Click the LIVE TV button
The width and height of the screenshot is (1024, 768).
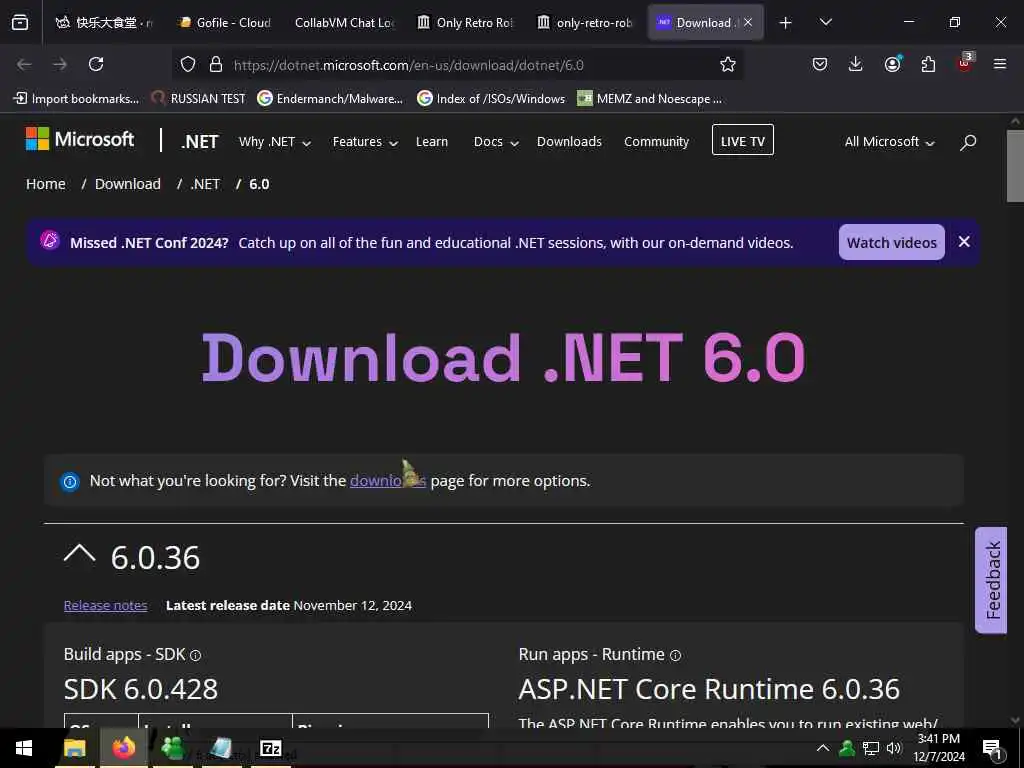pos(743,140)
